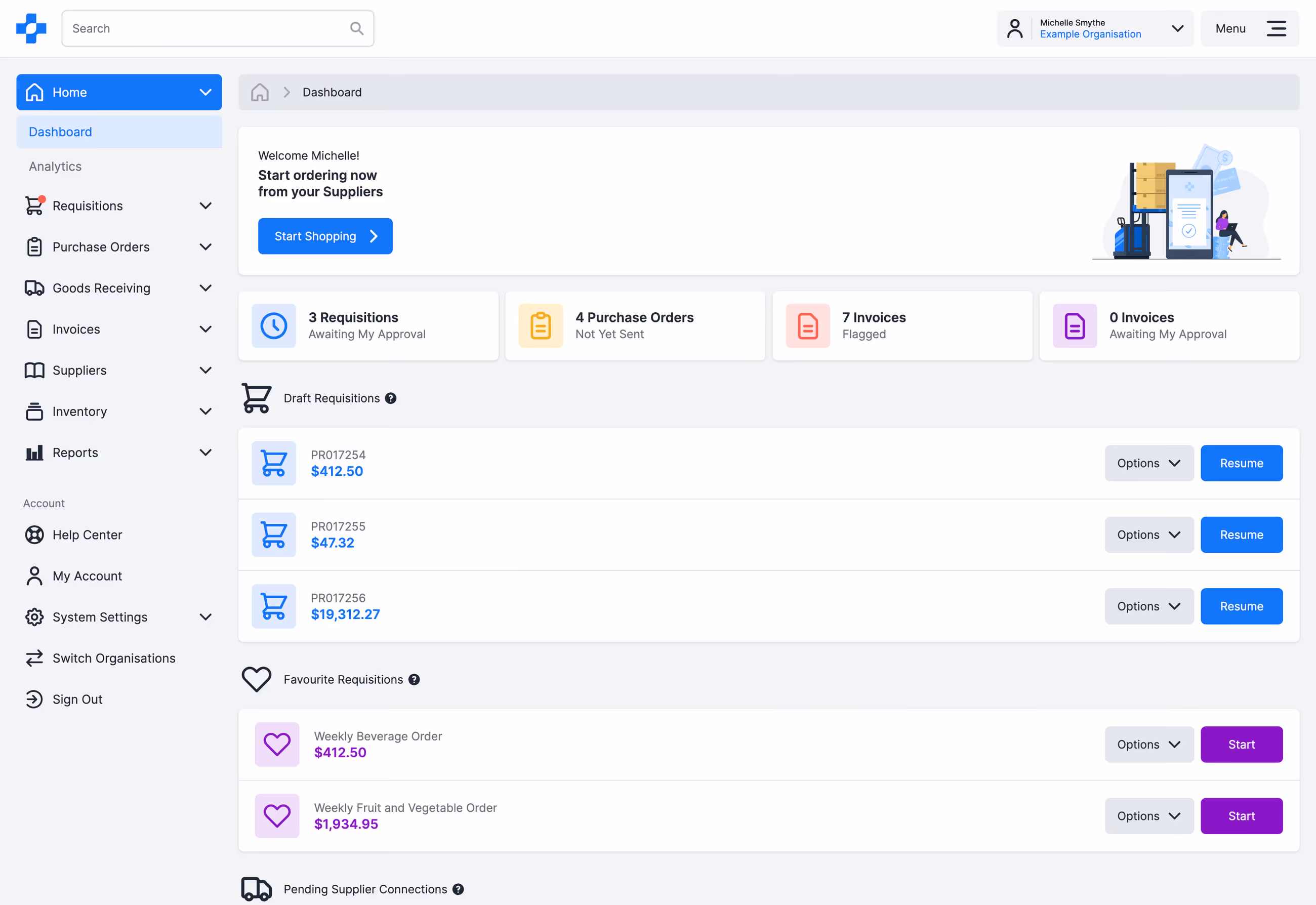Resume draft requisition PR017254

(1241, 463)
